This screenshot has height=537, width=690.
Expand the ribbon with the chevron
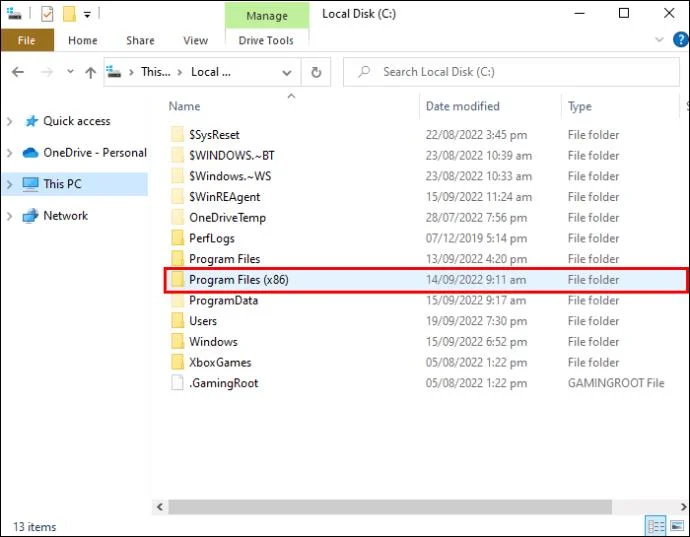click(659, 40)
